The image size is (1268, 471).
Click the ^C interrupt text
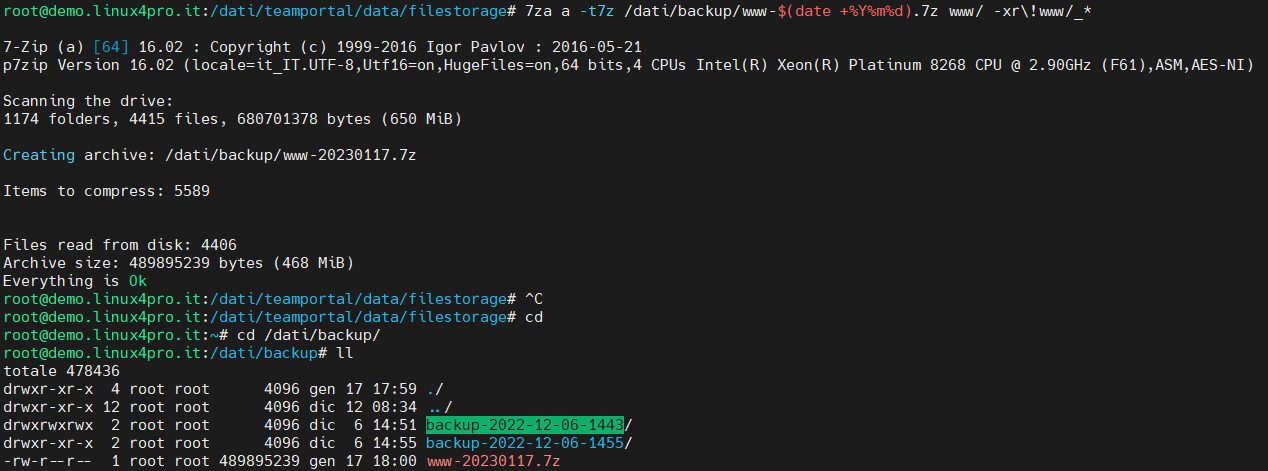pos(533,299)
